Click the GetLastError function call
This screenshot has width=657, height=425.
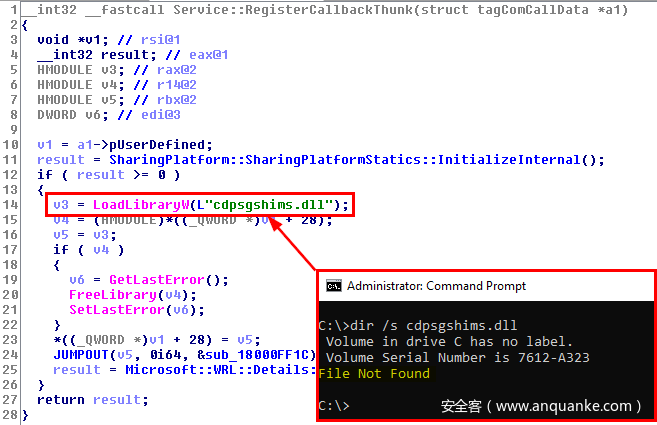[157, 280]
